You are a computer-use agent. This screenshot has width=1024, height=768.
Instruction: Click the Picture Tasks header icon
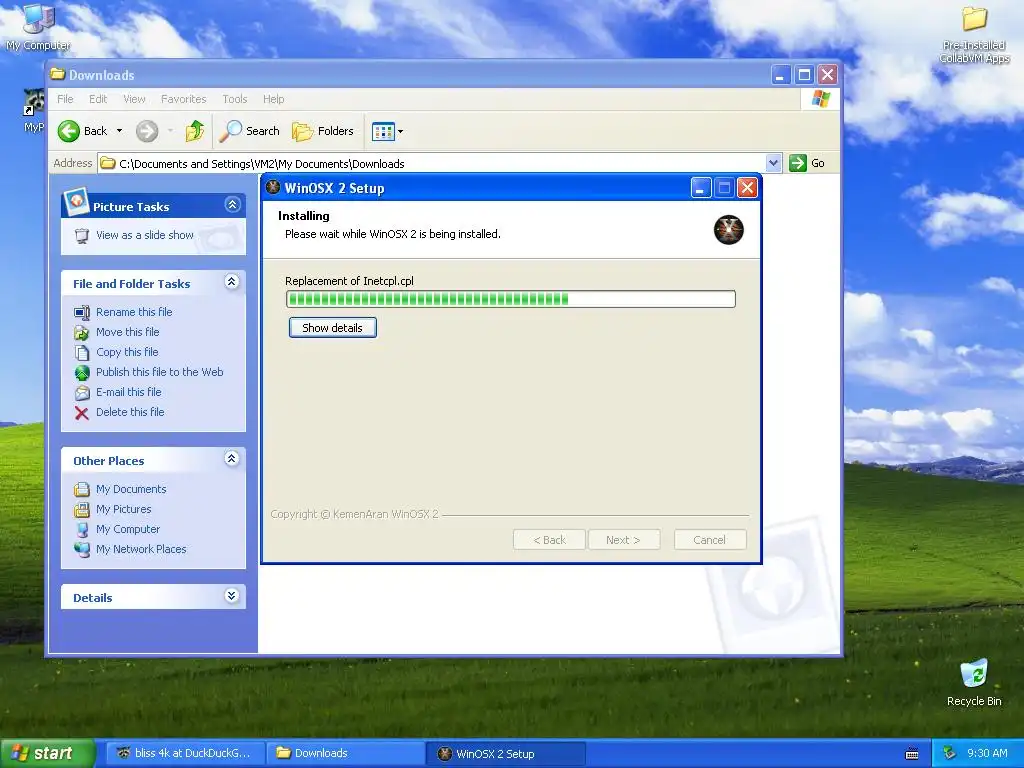76,201
